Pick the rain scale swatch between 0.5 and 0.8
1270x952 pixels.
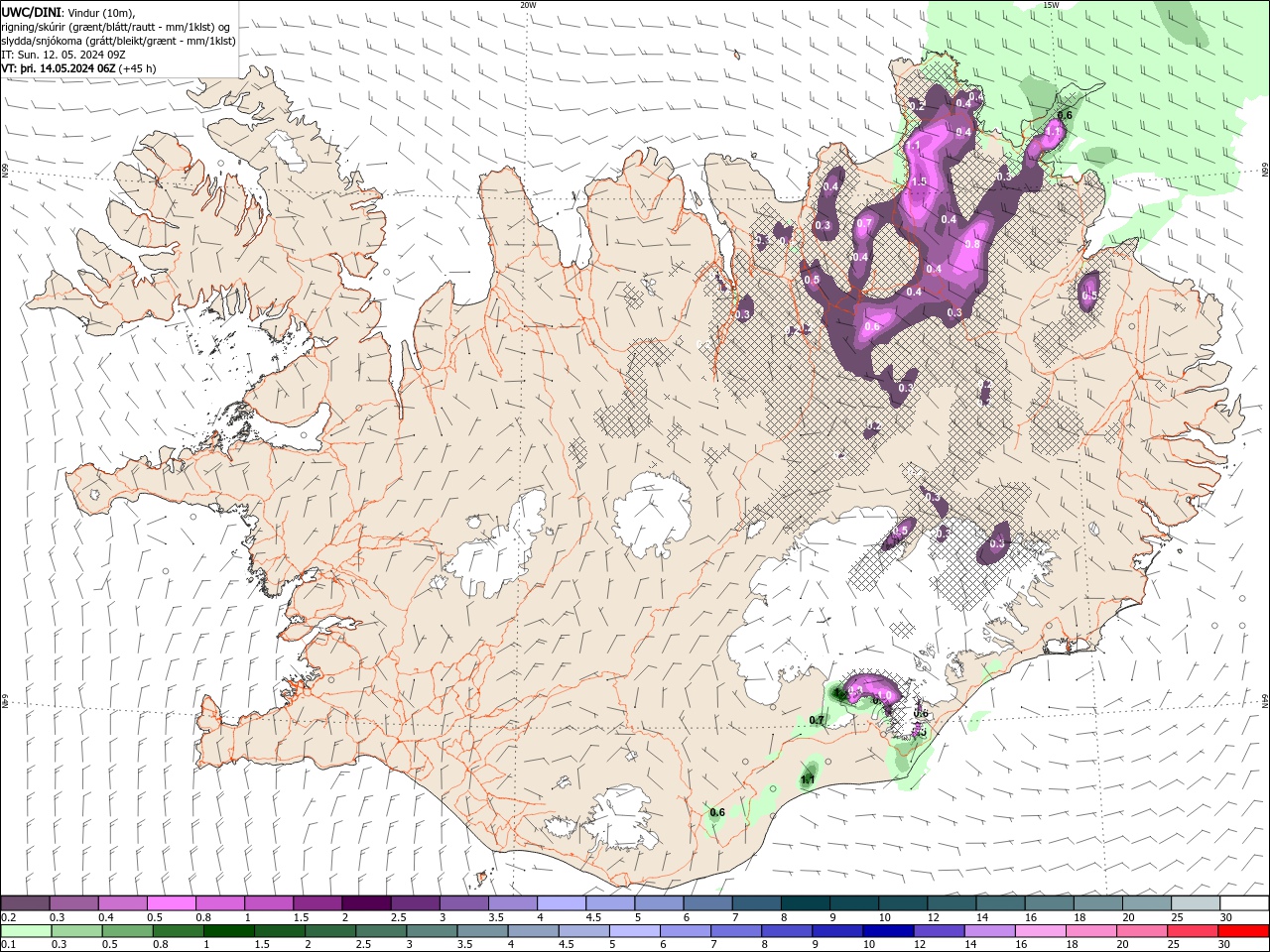(127, 931)
